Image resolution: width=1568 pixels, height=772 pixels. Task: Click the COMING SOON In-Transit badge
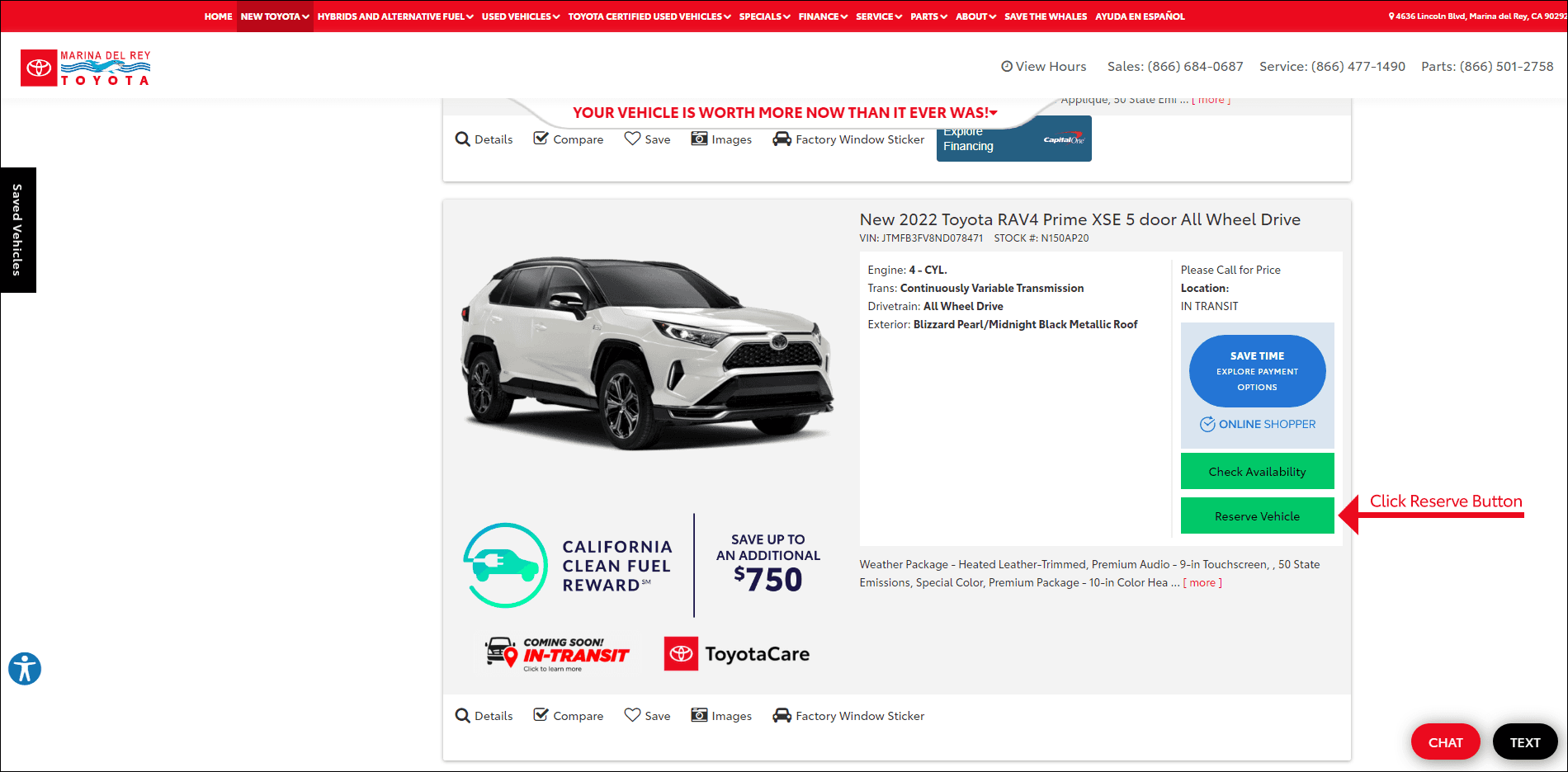tap(557, 652)
